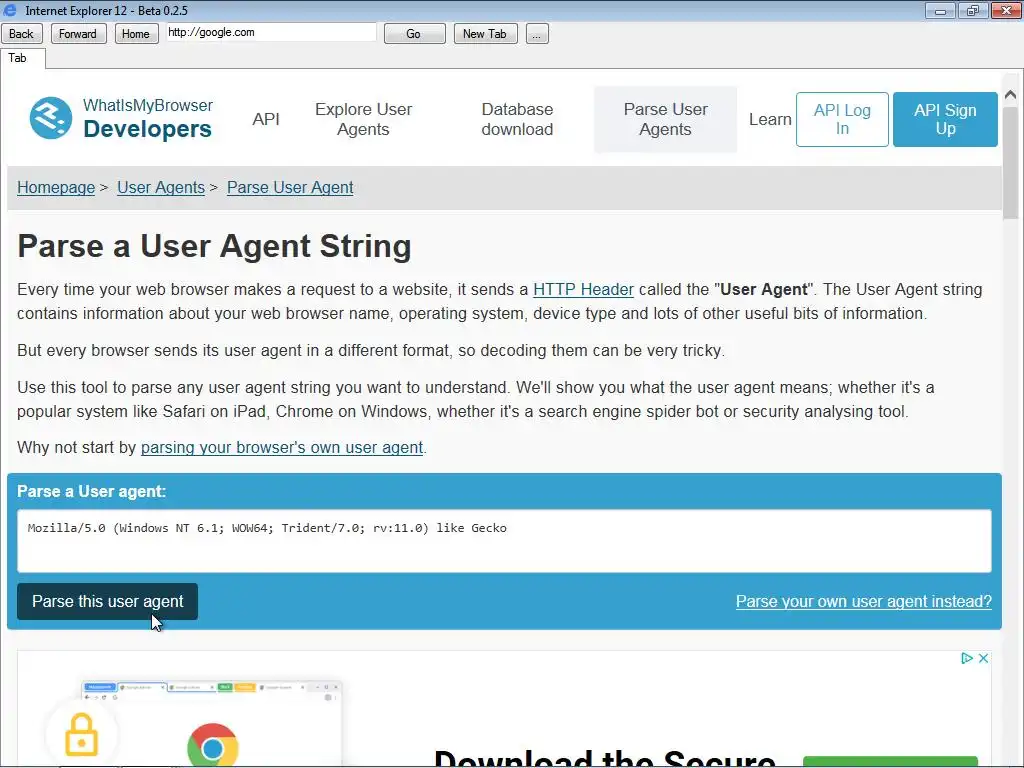1024x768 pixels.
Task: Open the '...' more options button
Action: click(x=536, y=34)
